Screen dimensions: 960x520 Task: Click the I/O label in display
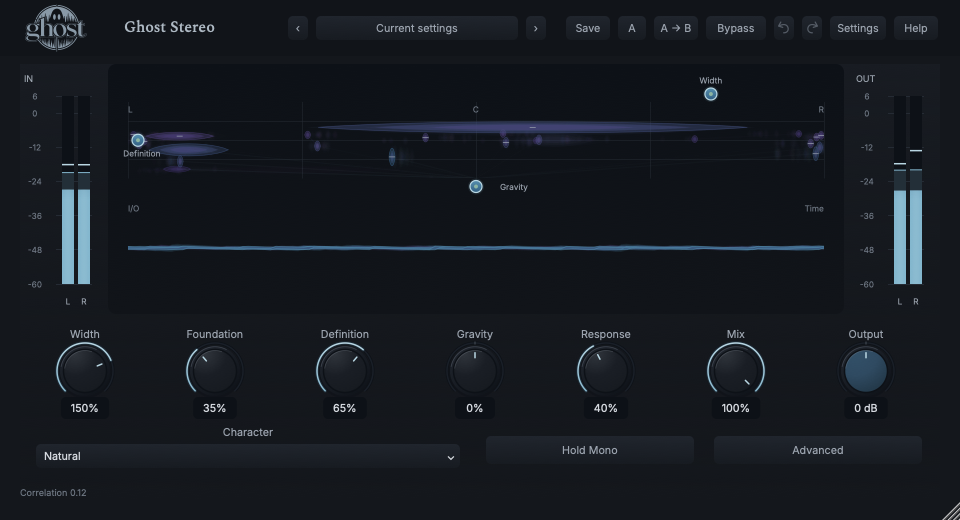(133, 208)
